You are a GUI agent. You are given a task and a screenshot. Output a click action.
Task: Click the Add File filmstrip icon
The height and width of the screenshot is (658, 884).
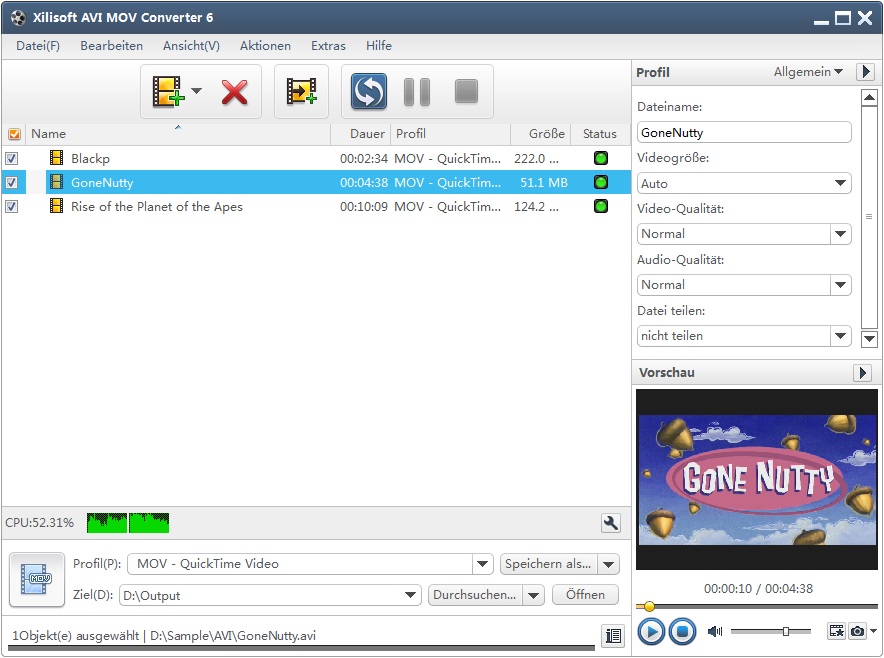tap(168, 91)
